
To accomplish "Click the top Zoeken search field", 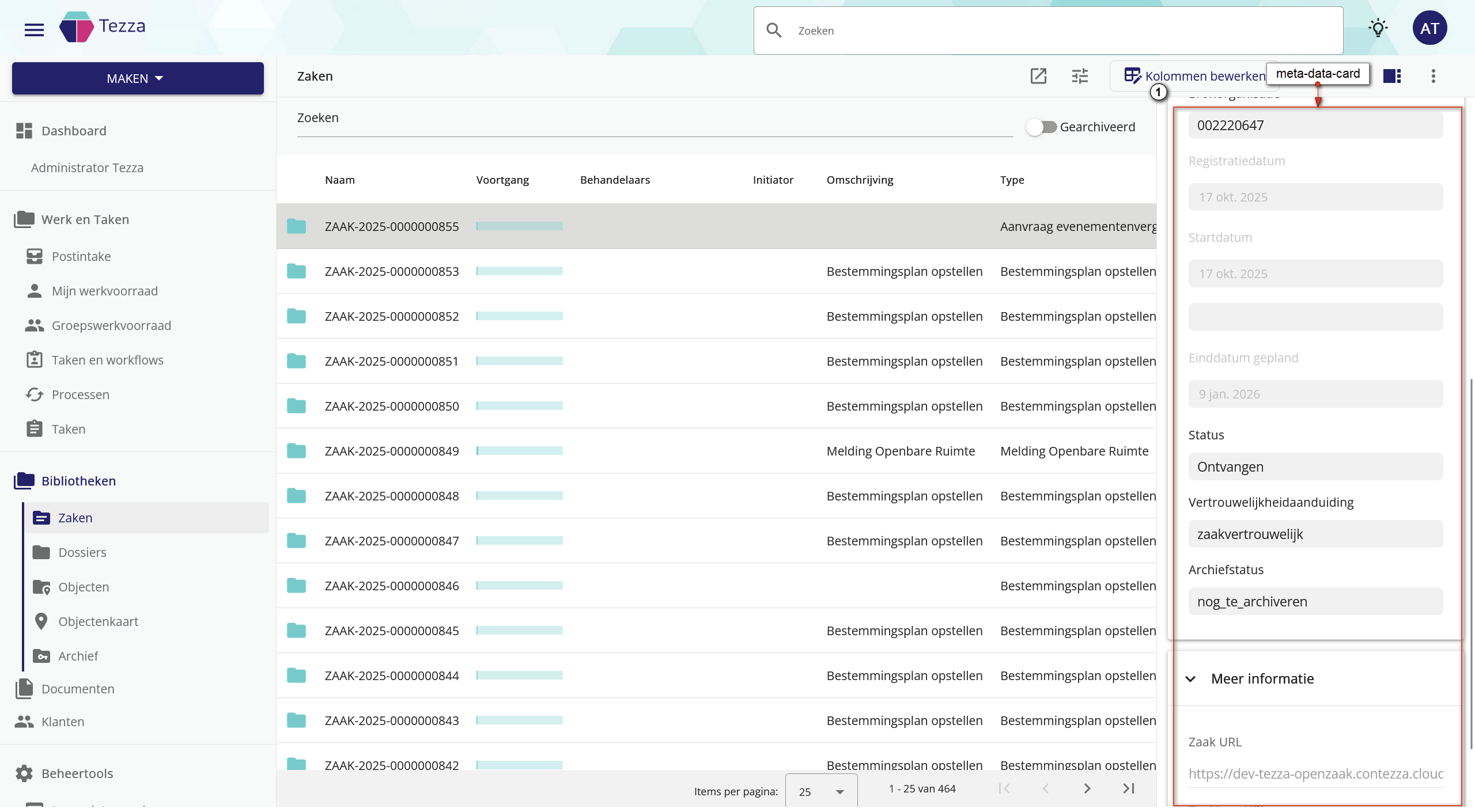I will (x=1049, y=31).
